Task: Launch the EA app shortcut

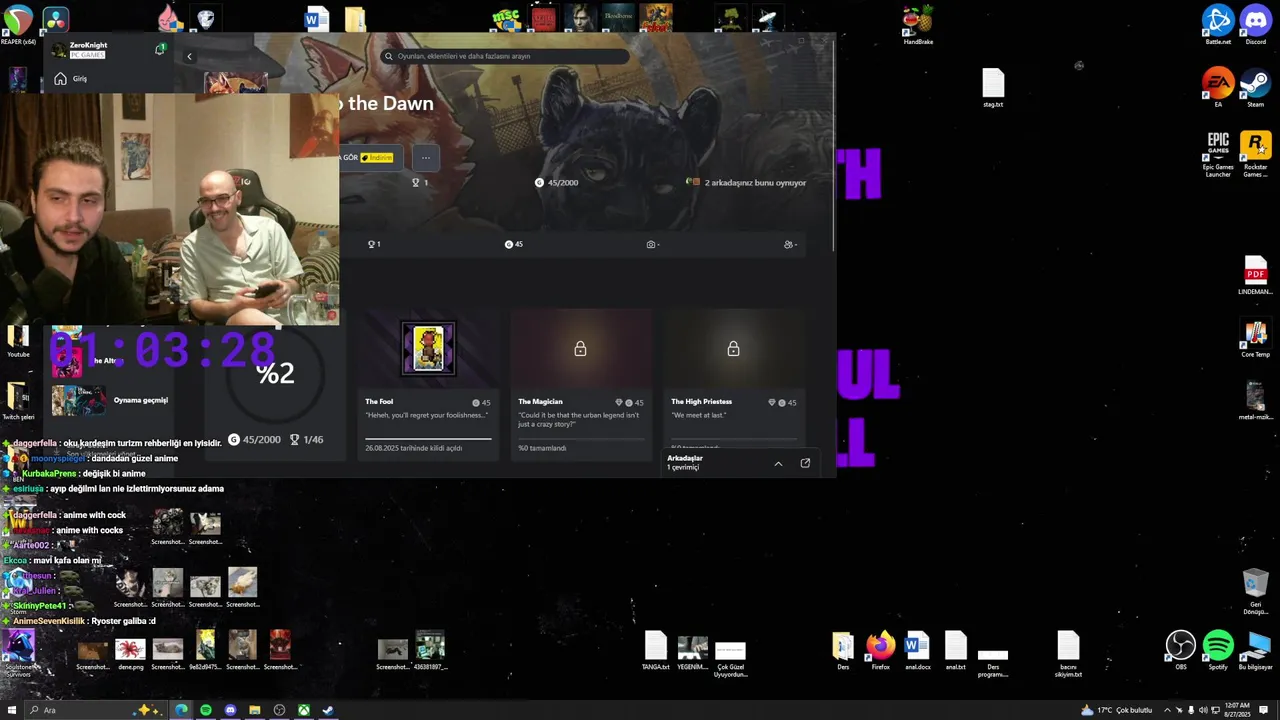Action: pyautogui.click(x=1218, y=87)
